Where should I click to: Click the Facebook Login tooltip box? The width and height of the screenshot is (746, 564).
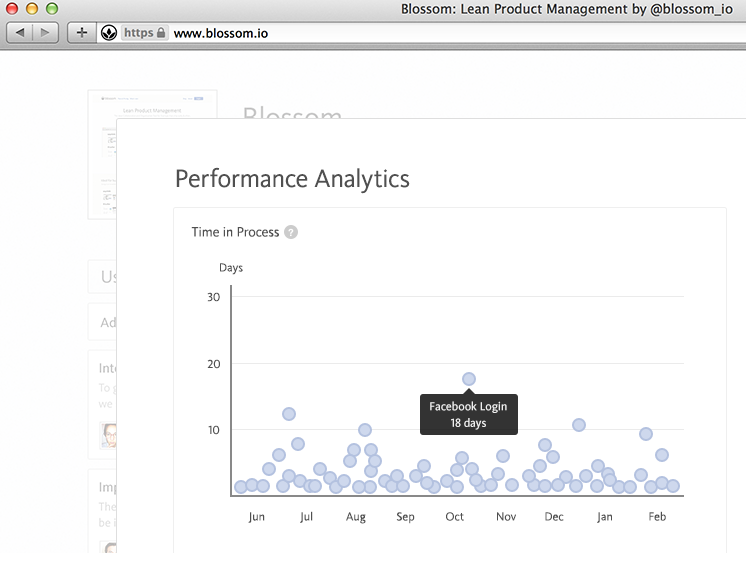pyautogui.click(x=468, y=414)
